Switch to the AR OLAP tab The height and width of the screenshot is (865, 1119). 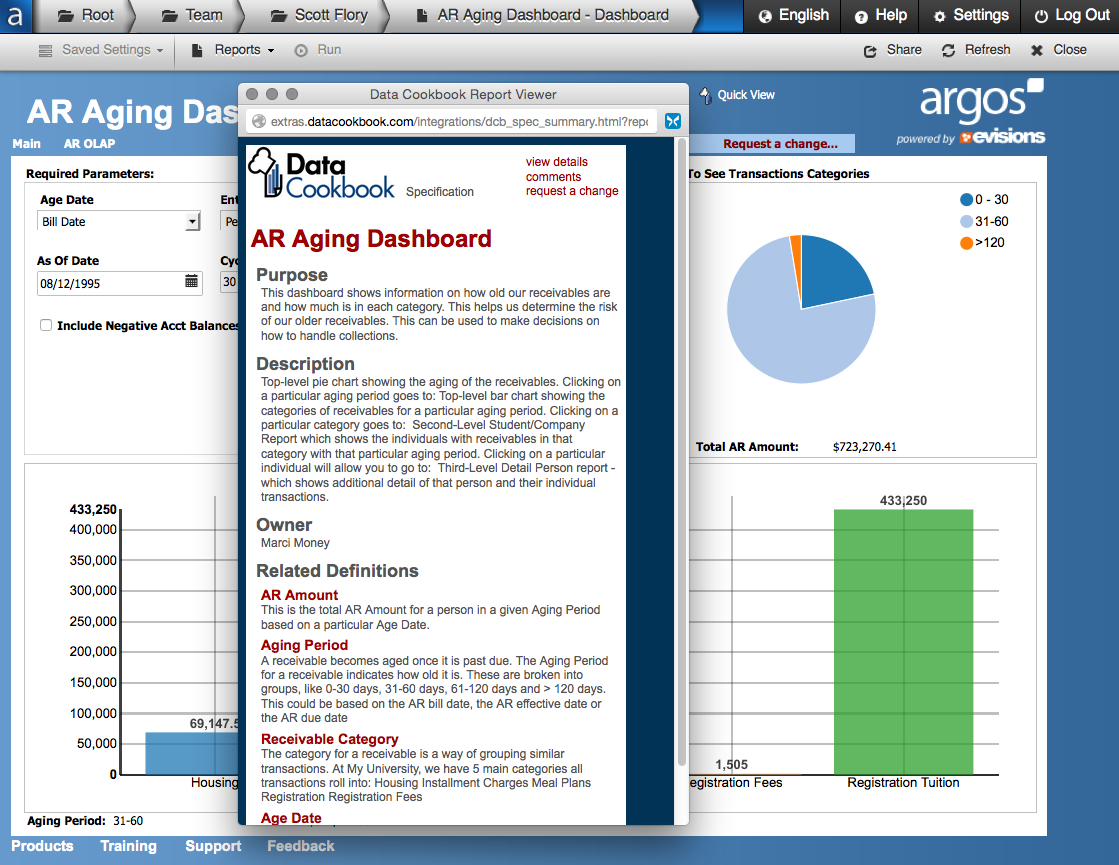point(89,143)
